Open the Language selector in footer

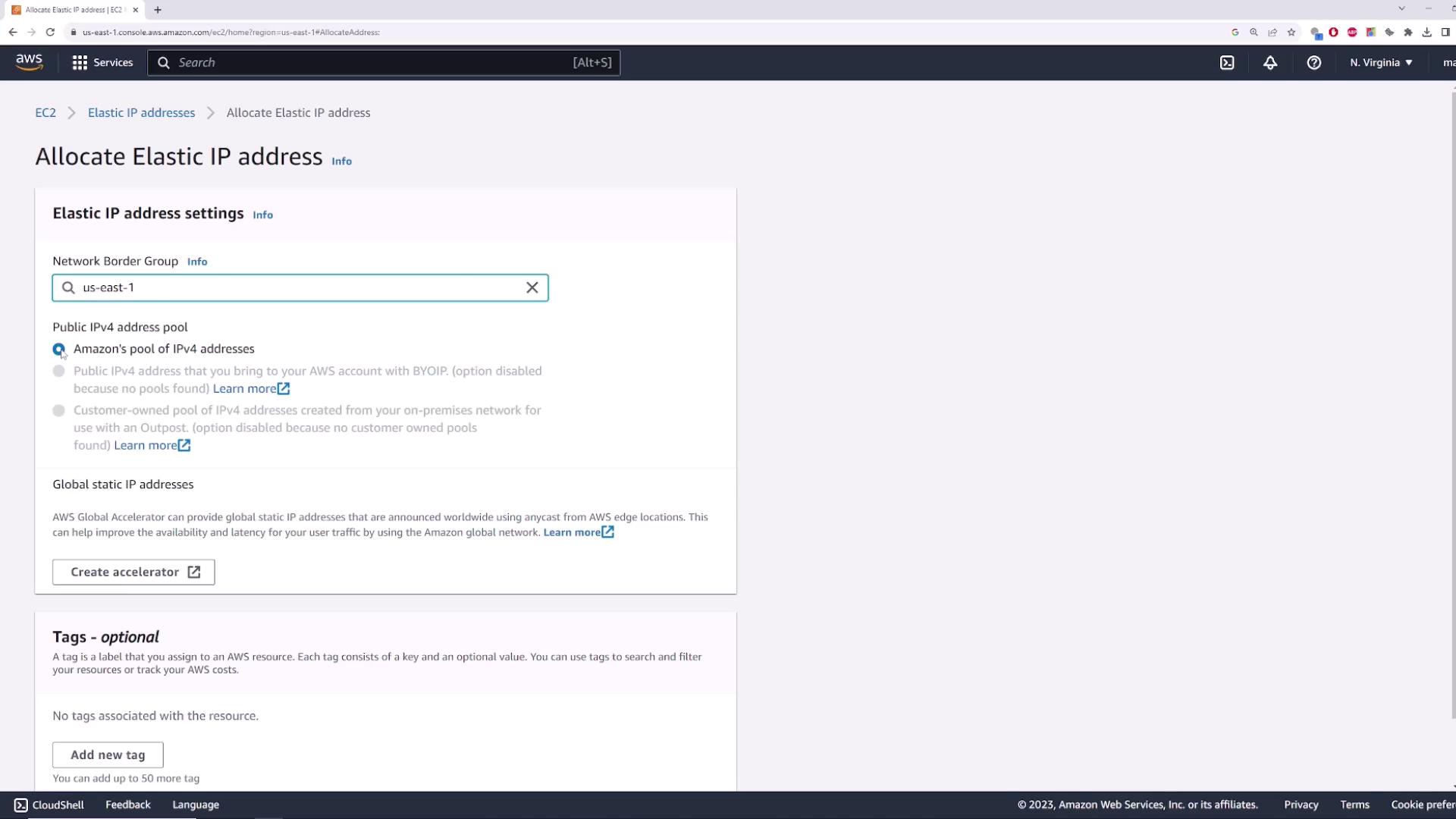click(196, 805)
